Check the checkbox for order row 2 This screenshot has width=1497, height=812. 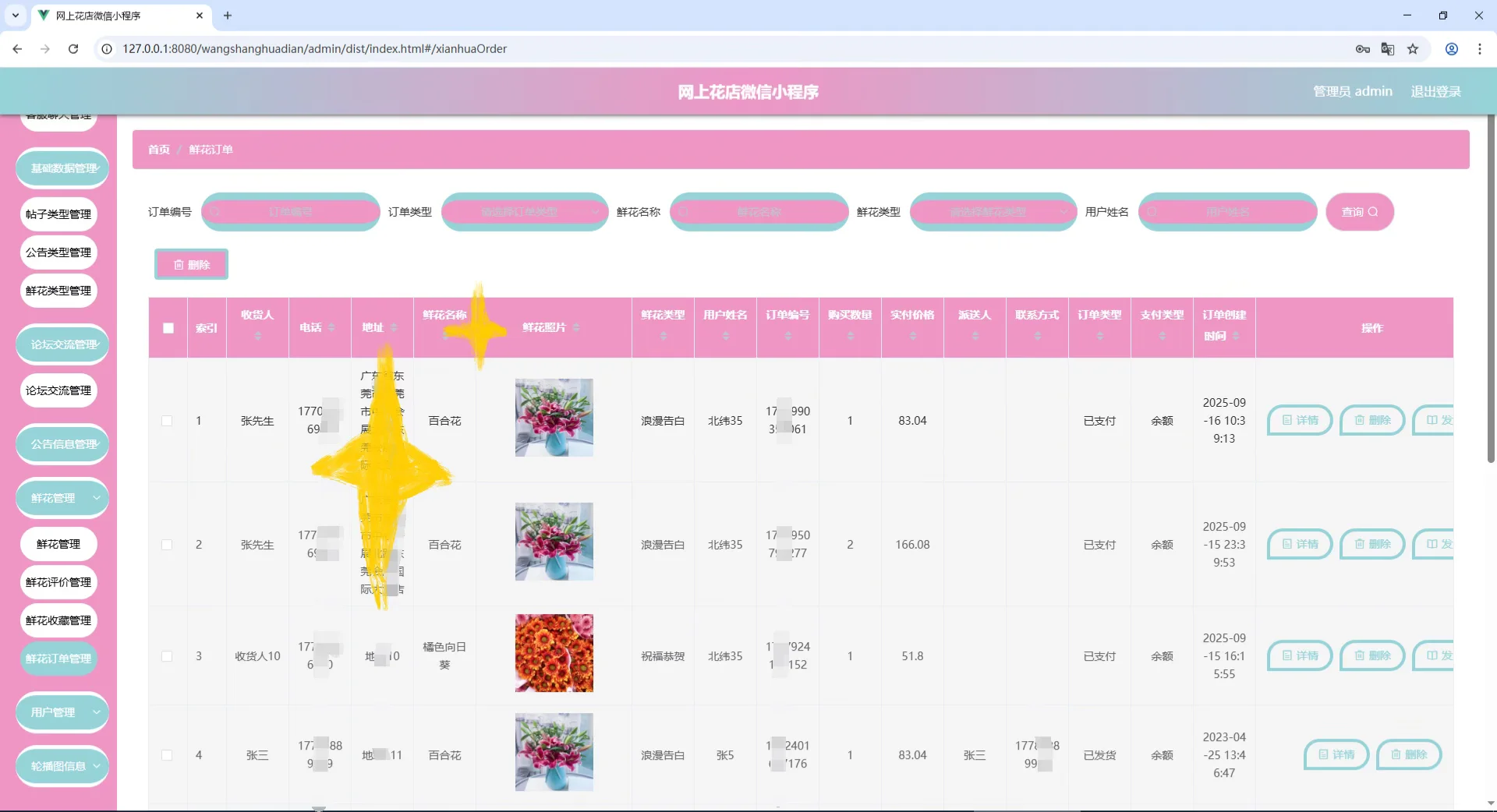pyautogui.click(x=168, y=545)
